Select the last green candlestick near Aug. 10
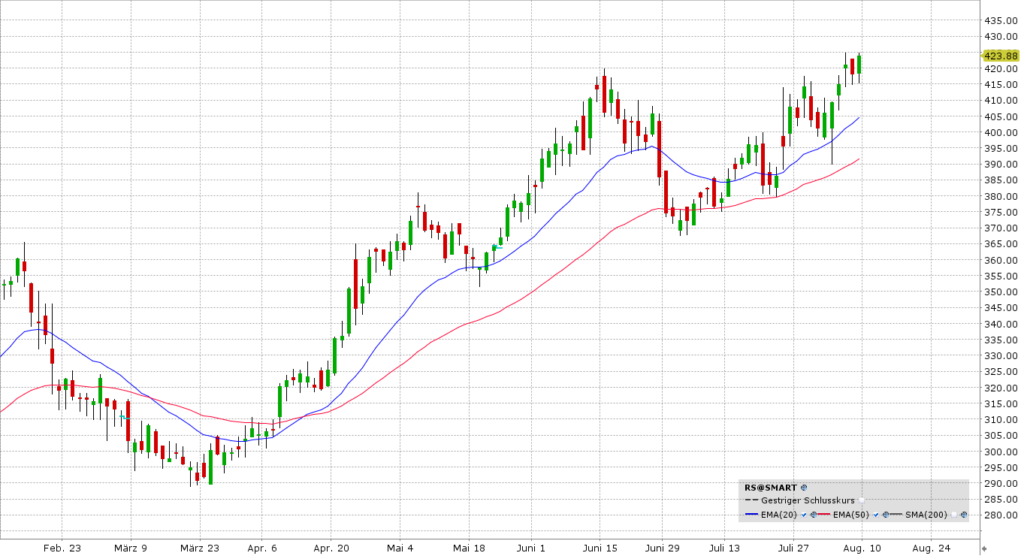The image size is (1024, 559). tap(859, 65)
